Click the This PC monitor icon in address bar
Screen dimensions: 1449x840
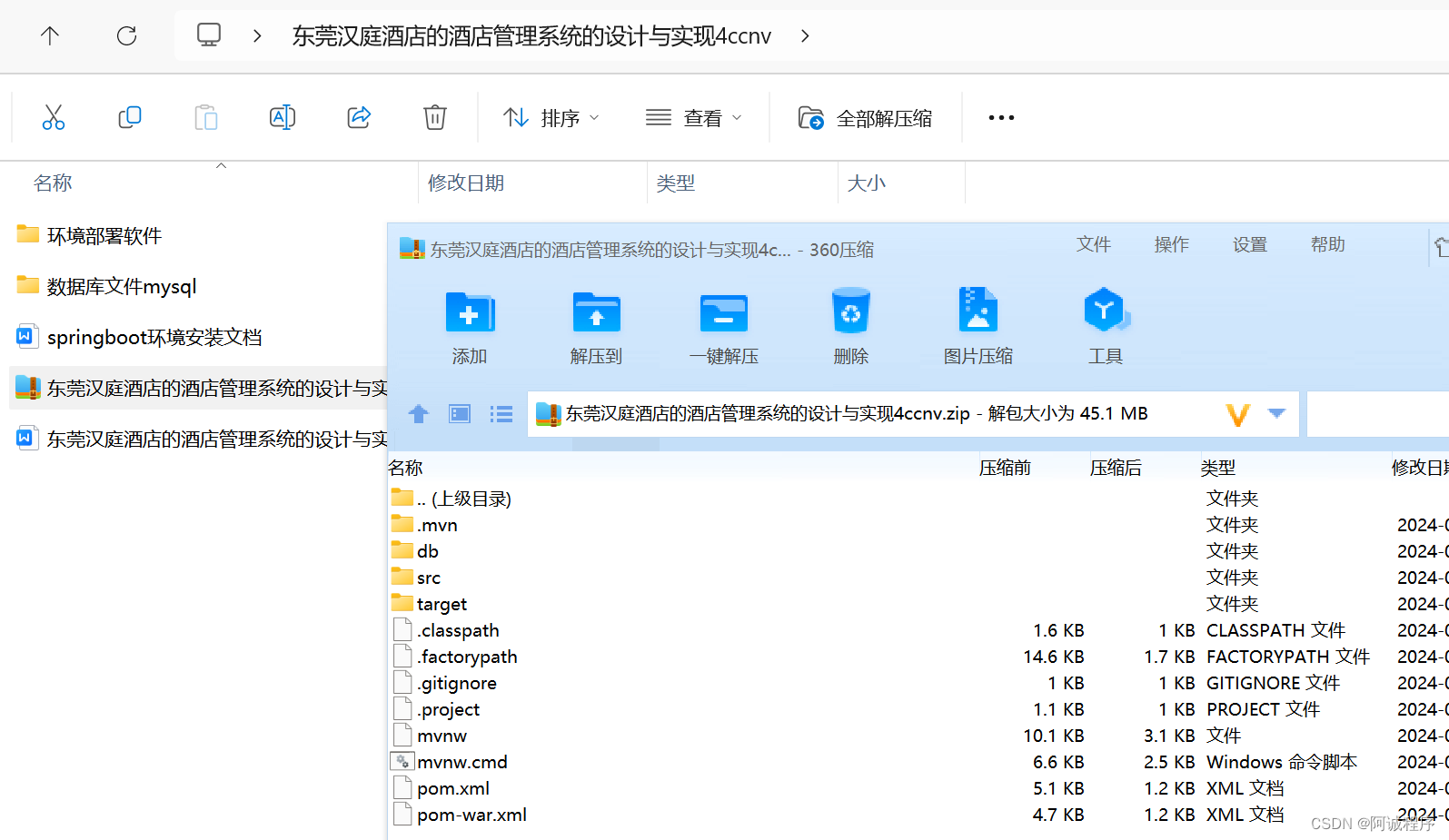click(209, 35)
